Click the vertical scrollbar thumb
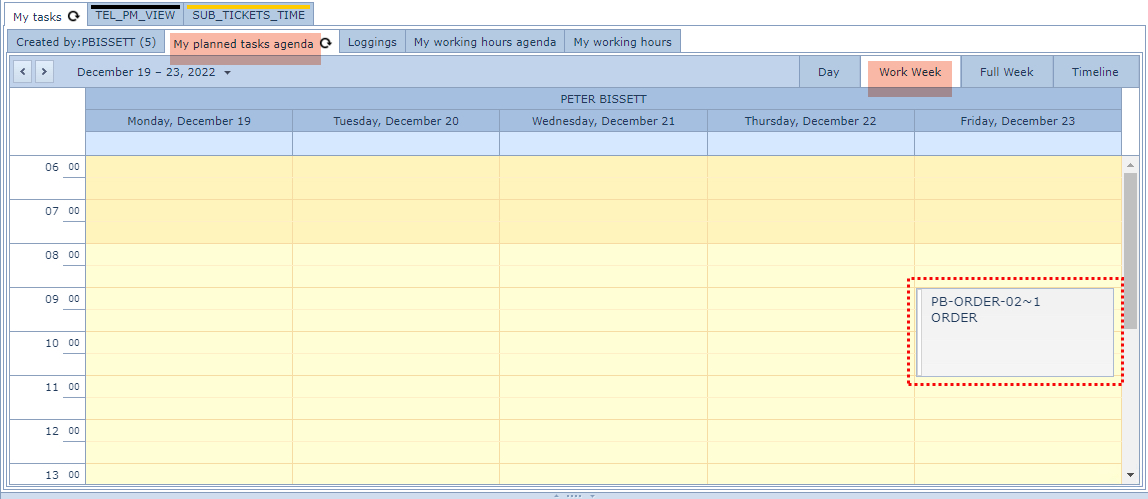Viewport: 1148px width, 499px height. [x=1130, y=250]
